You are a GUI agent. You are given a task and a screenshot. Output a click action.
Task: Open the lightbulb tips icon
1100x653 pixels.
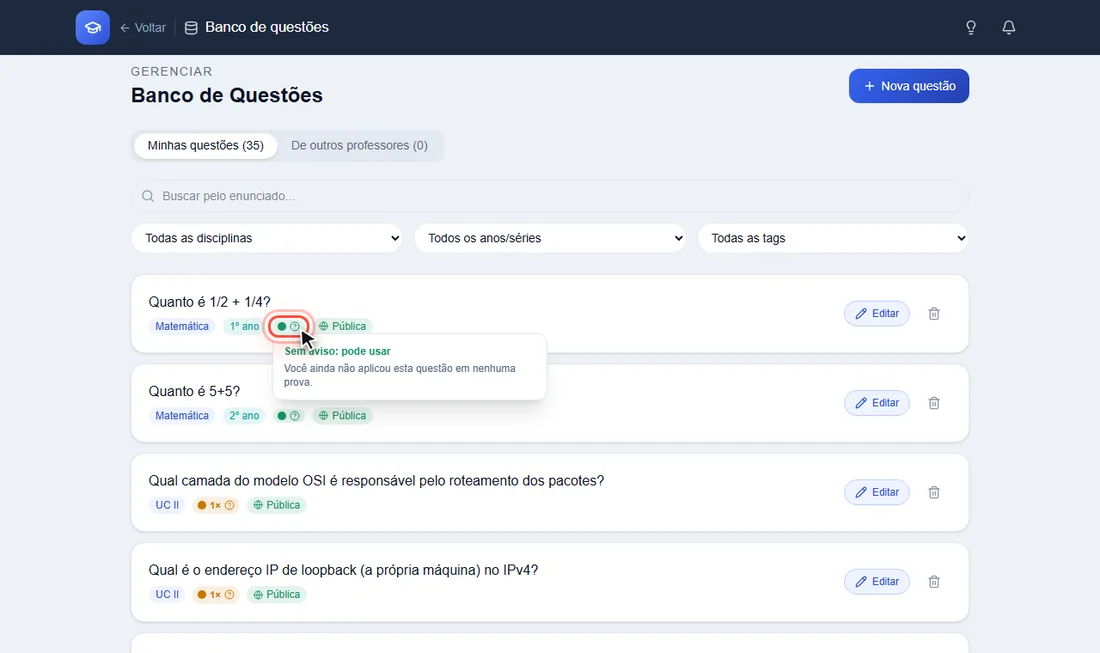pyautogui.click(x=971, y=27)
